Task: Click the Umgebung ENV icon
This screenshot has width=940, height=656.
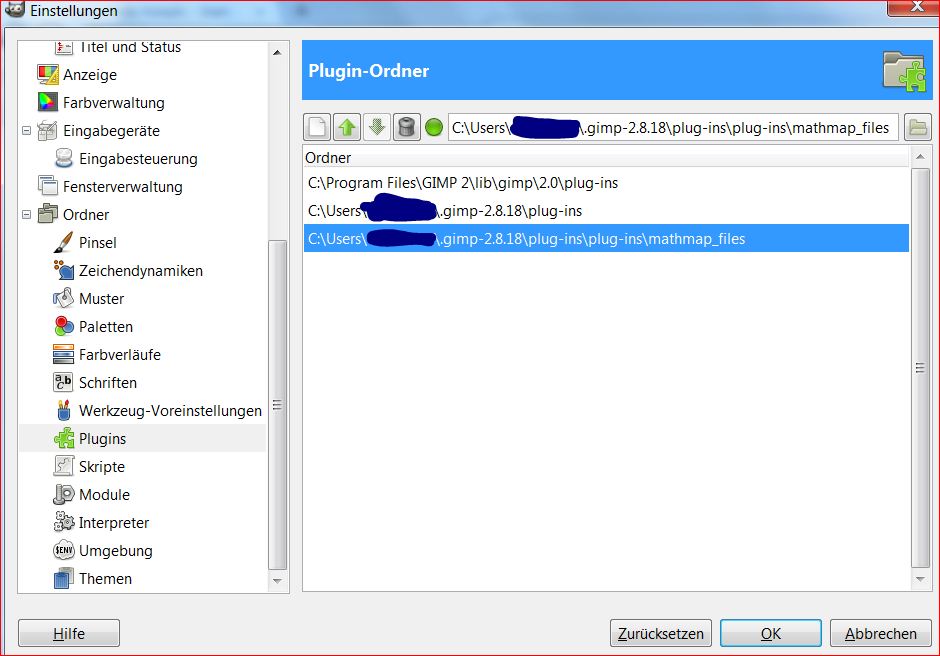Action: (x=64, y=550)
